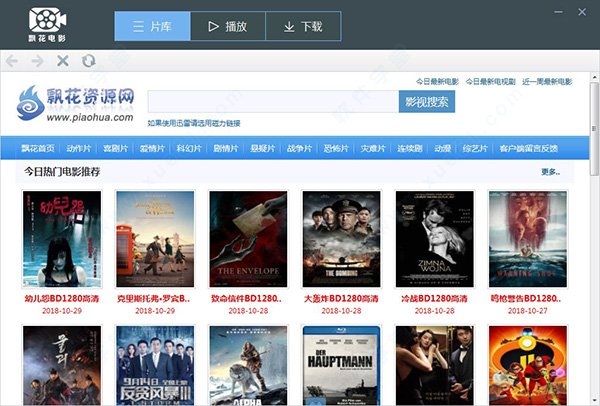Open the 幼儿怨 movie poster
Image resolution: width=600 pixels, height=406 pixels.
[x=62, y=239]
